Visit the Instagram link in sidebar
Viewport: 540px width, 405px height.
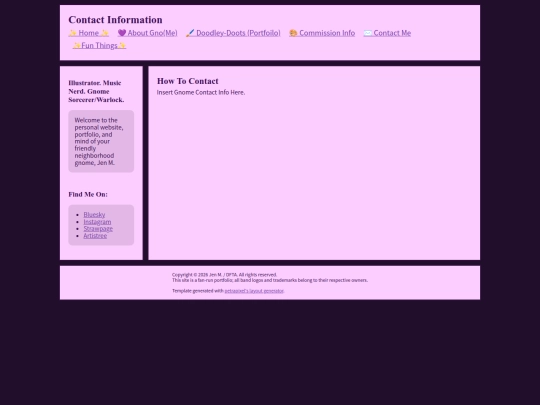pos(97,222)
